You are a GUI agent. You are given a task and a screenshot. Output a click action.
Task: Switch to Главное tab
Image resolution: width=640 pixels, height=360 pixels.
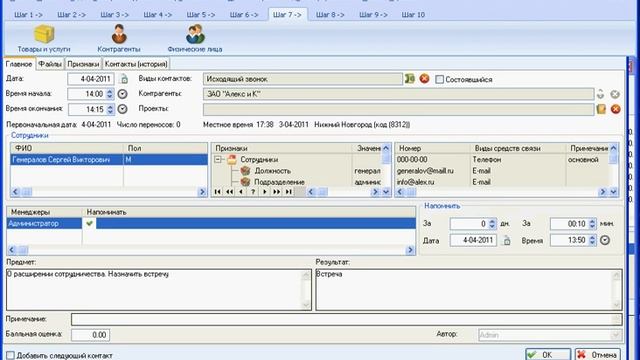tap(19, 64)
